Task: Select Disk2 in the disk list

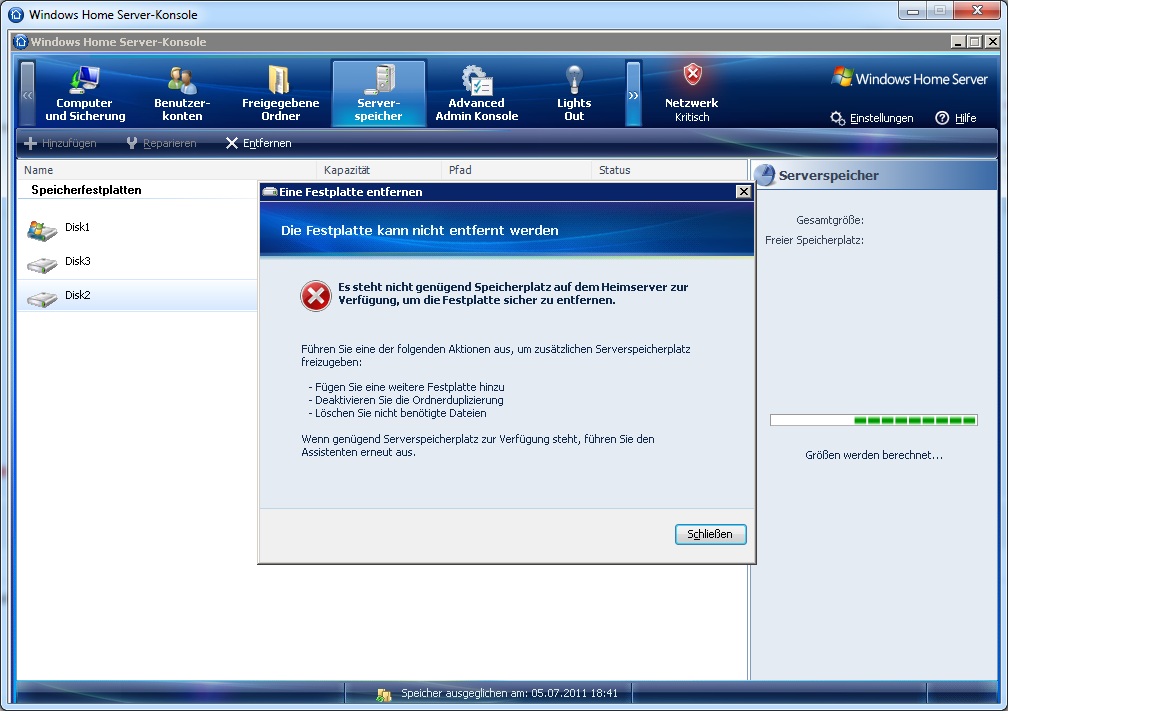Action: tap(137, 295)
